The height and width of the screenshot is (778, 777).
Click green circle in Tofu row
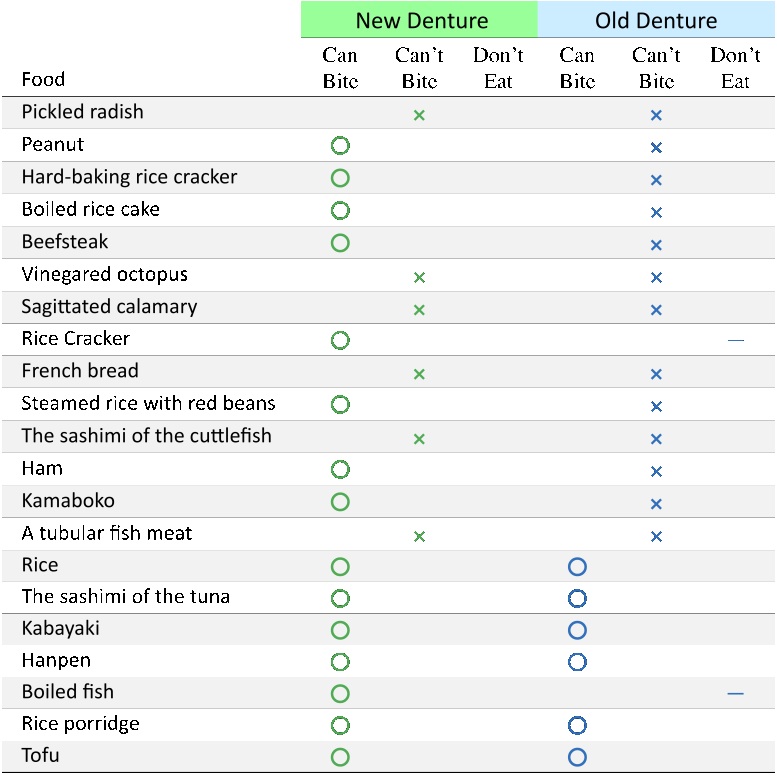[x=340, y=757]
